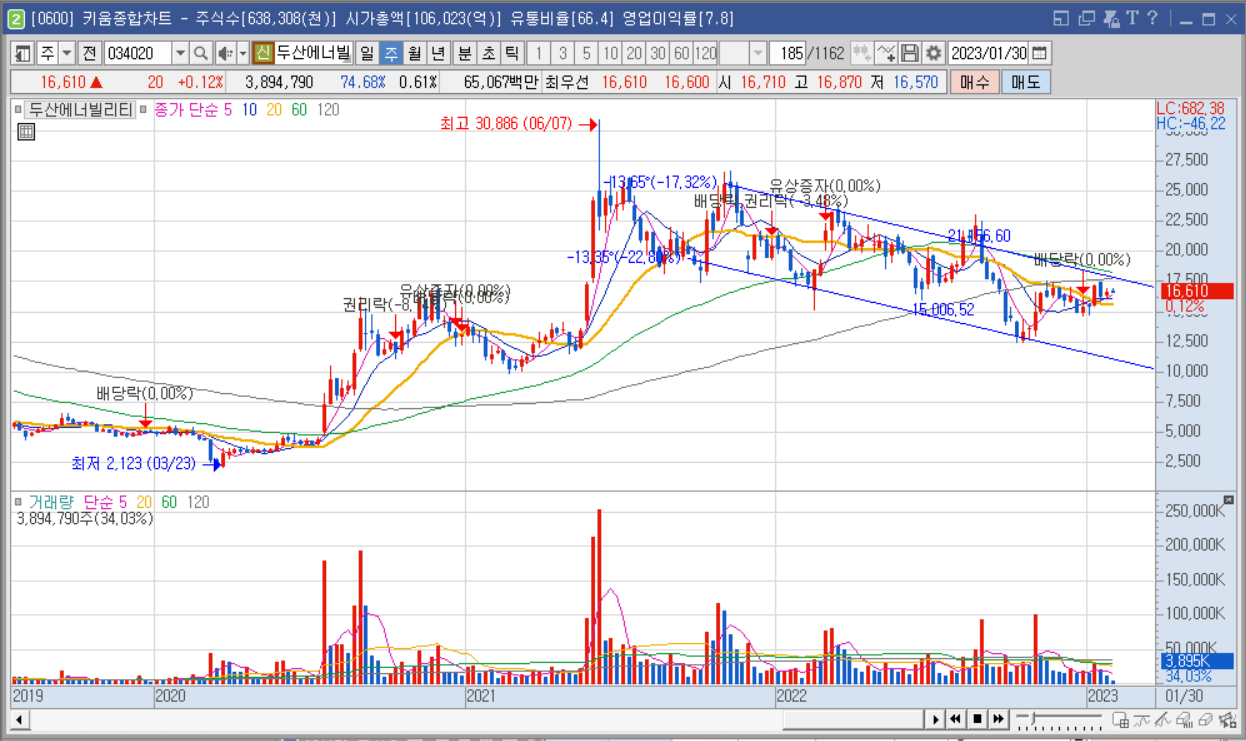Click the stock code field 034020
The width and height of the screenshot is (1246, 741).
[x=137, y=53]
